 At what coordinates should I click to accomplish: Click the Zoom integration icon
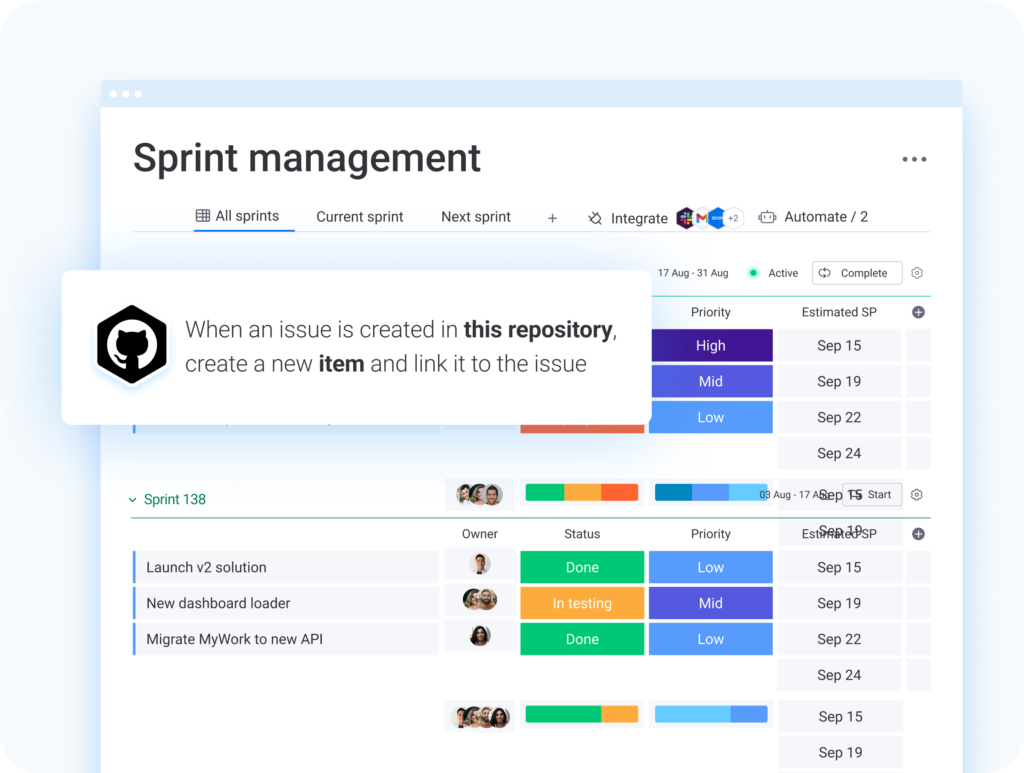pyautogui.click(x=717, y=218)
